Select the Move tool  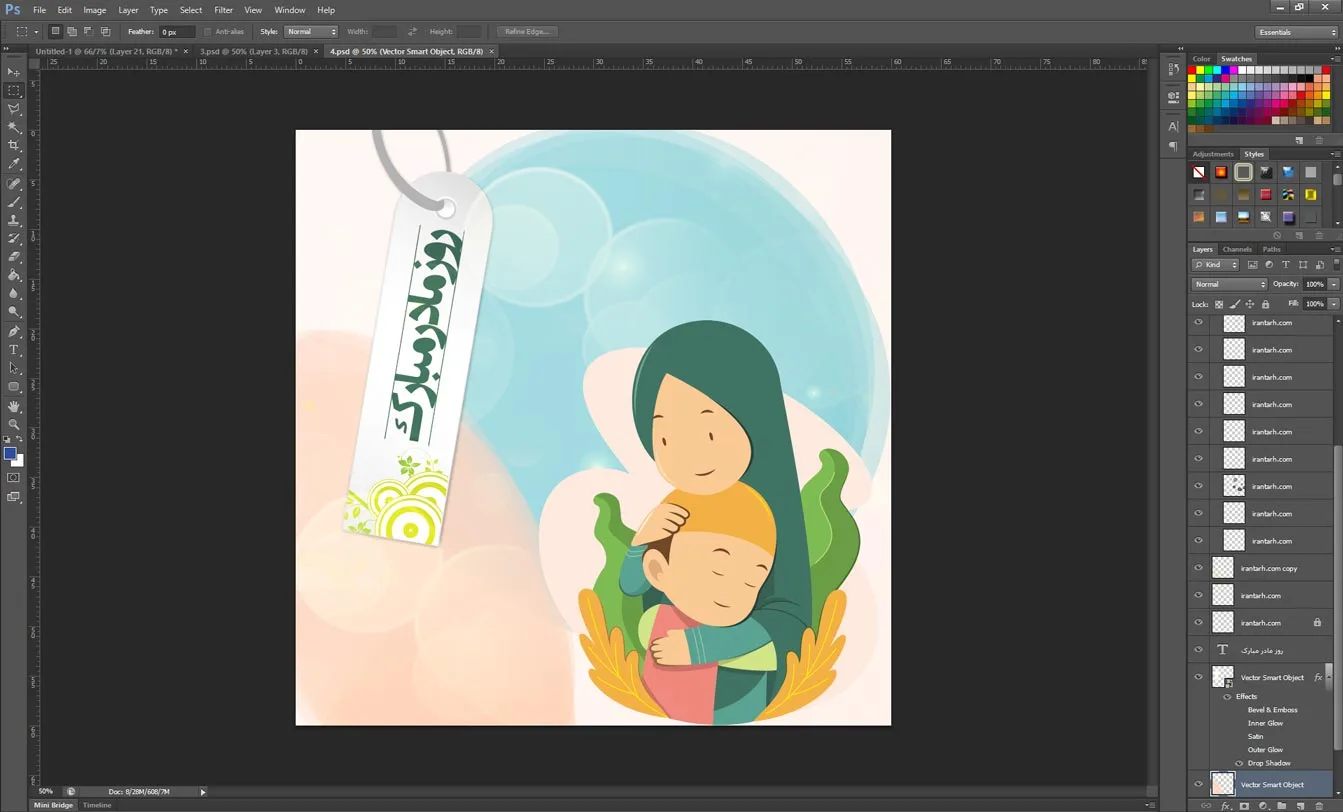pos(14,72)
